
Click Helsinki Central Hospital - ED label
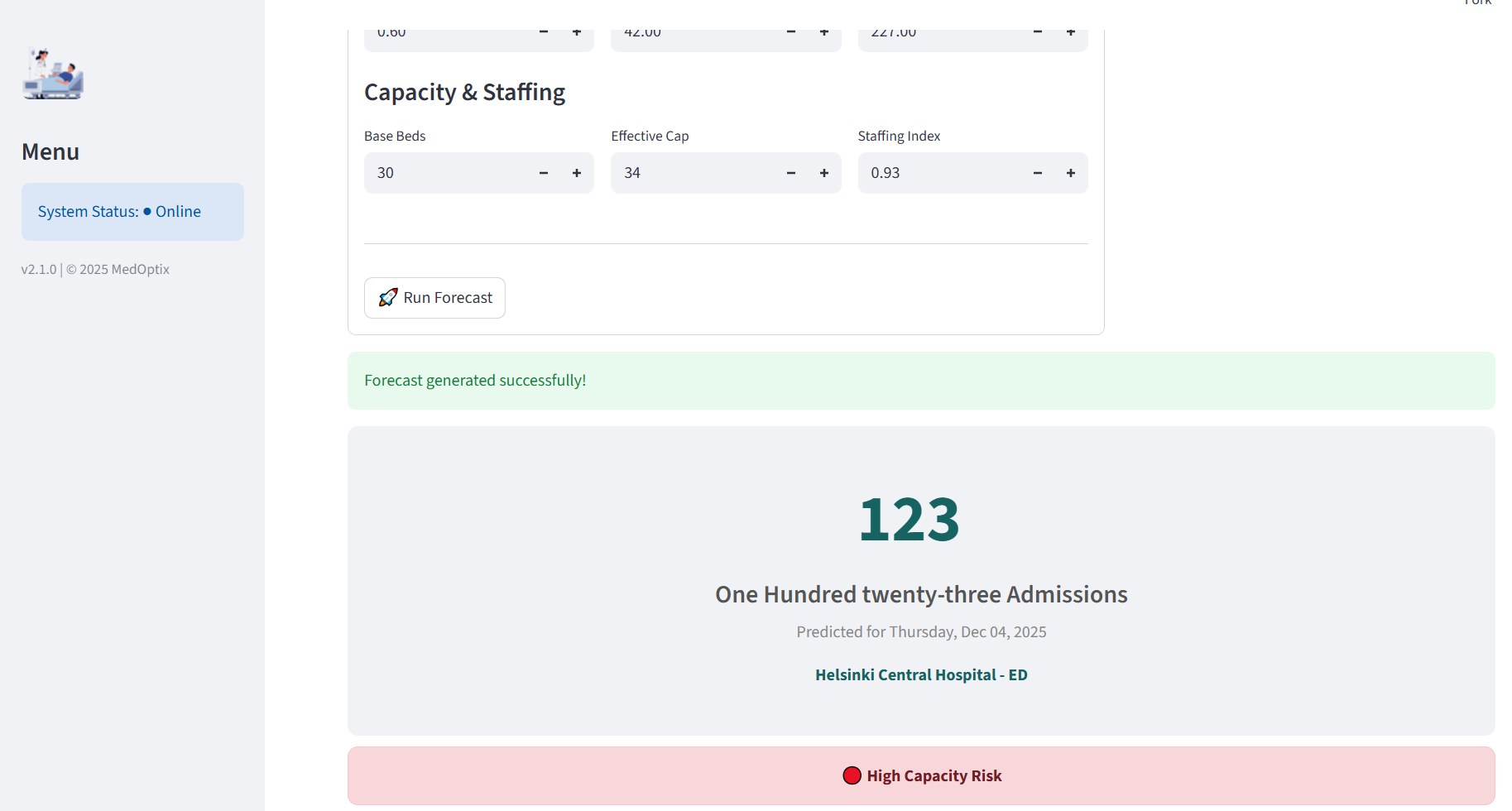[x=921, y=674]
